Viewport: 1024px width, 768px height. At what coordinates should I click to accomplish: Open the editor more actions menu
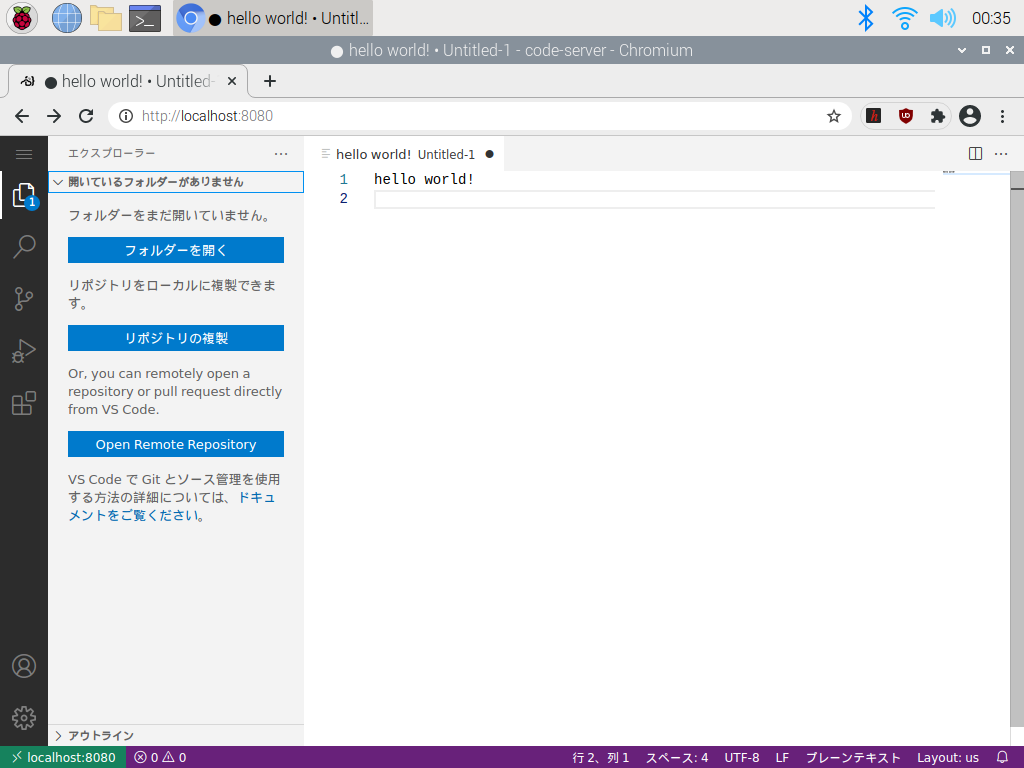pos(1001,153)
